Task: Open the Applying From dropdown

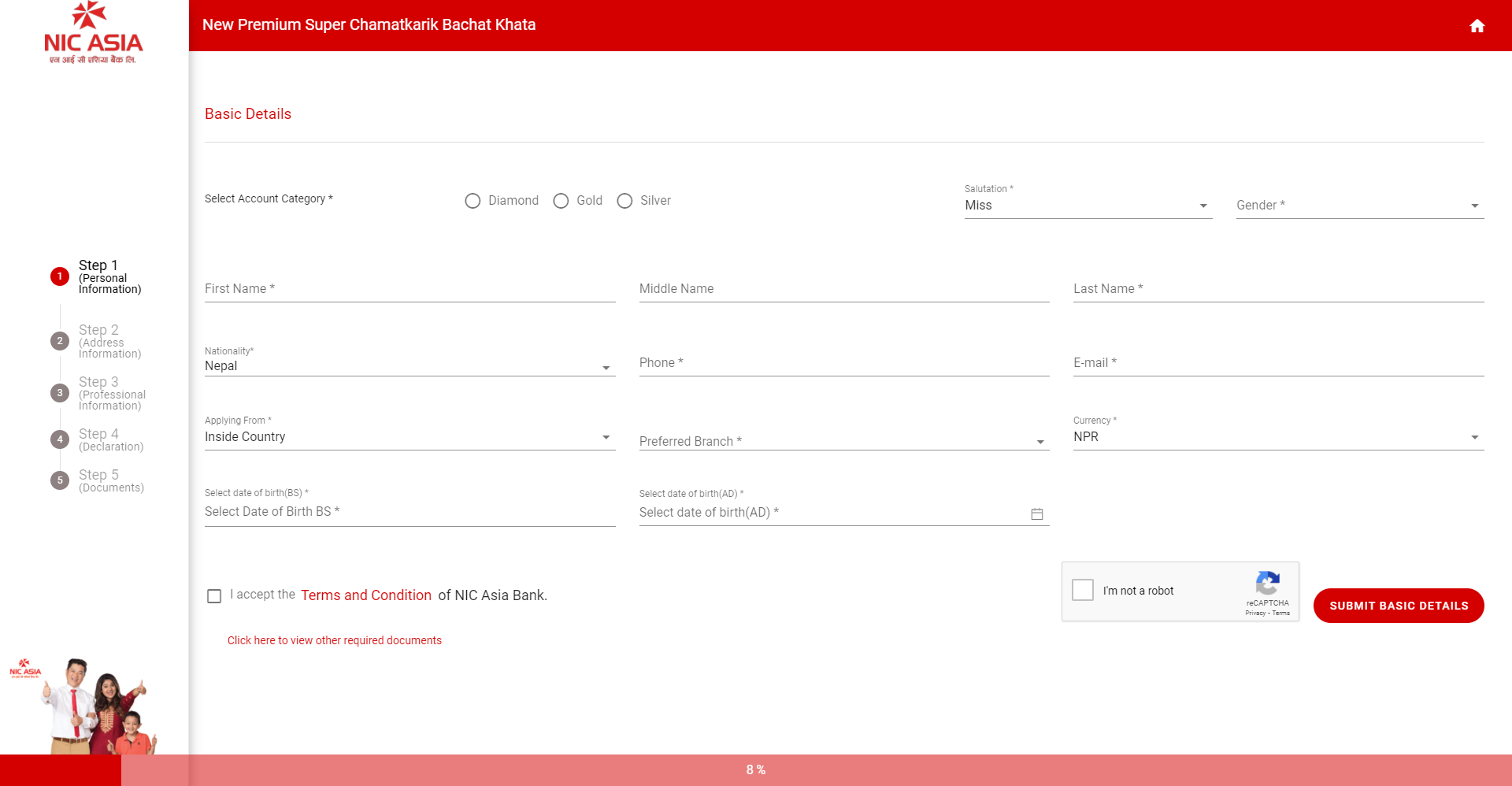Action: click(409, 436)
